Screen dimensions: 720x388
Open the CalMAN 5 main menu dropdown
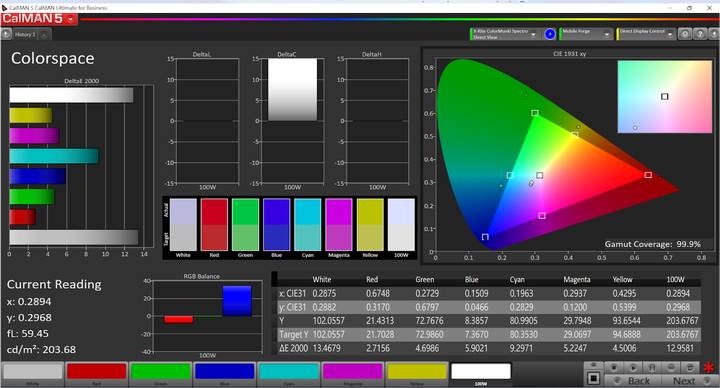click(70, 19)
